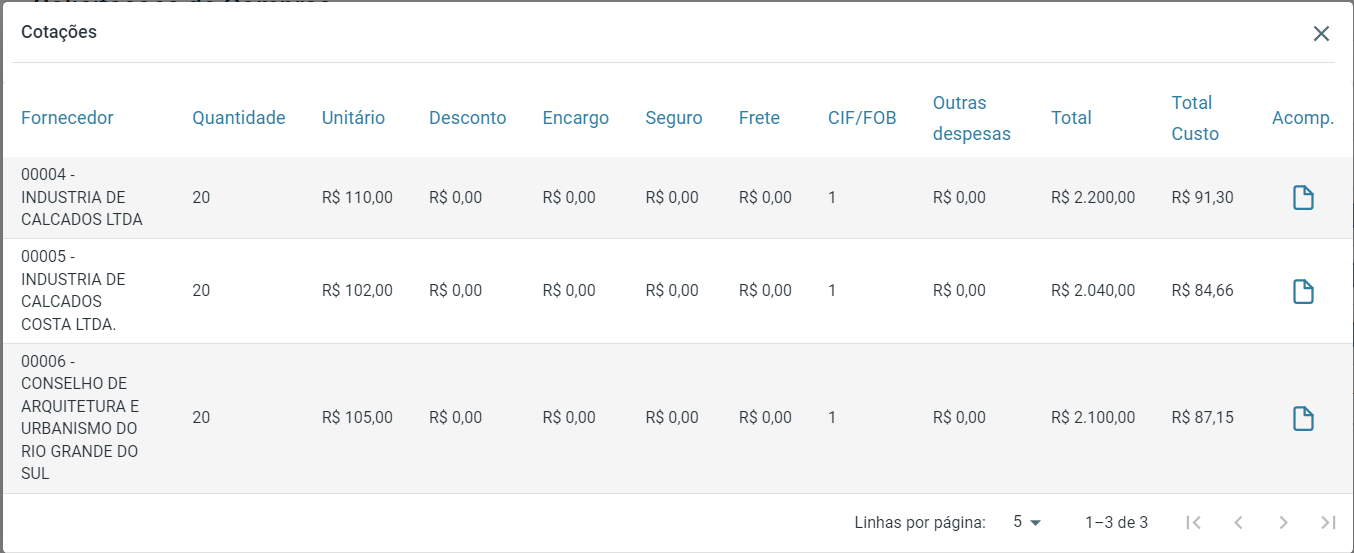
Task: Sort by Outras despesas column header
Action: pyautogui.click(x=971, y=118)
